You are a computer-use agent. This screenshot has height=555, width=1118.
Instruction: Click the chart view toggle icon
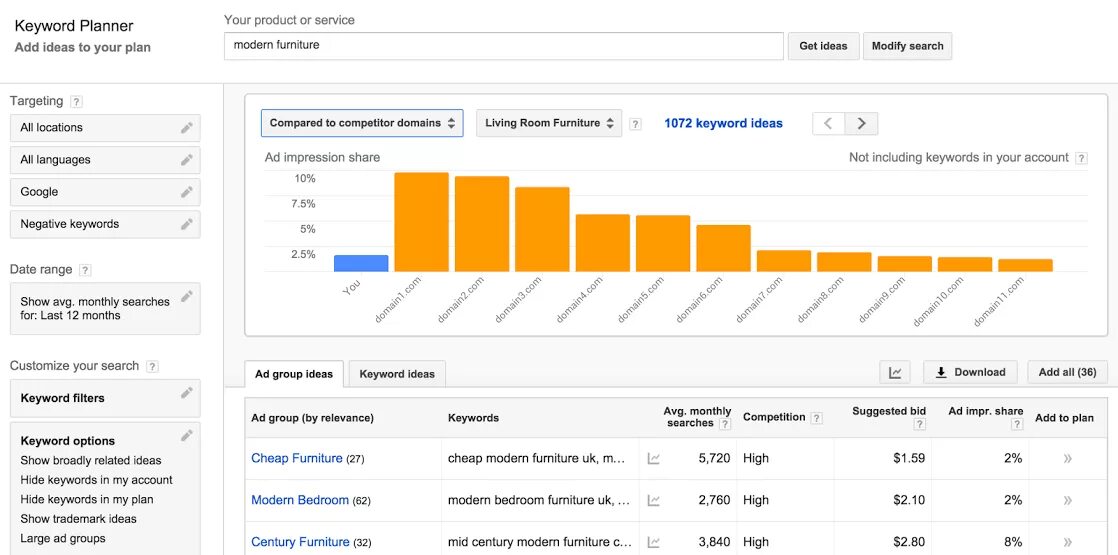pyautogui.click(x=895, y=373)
